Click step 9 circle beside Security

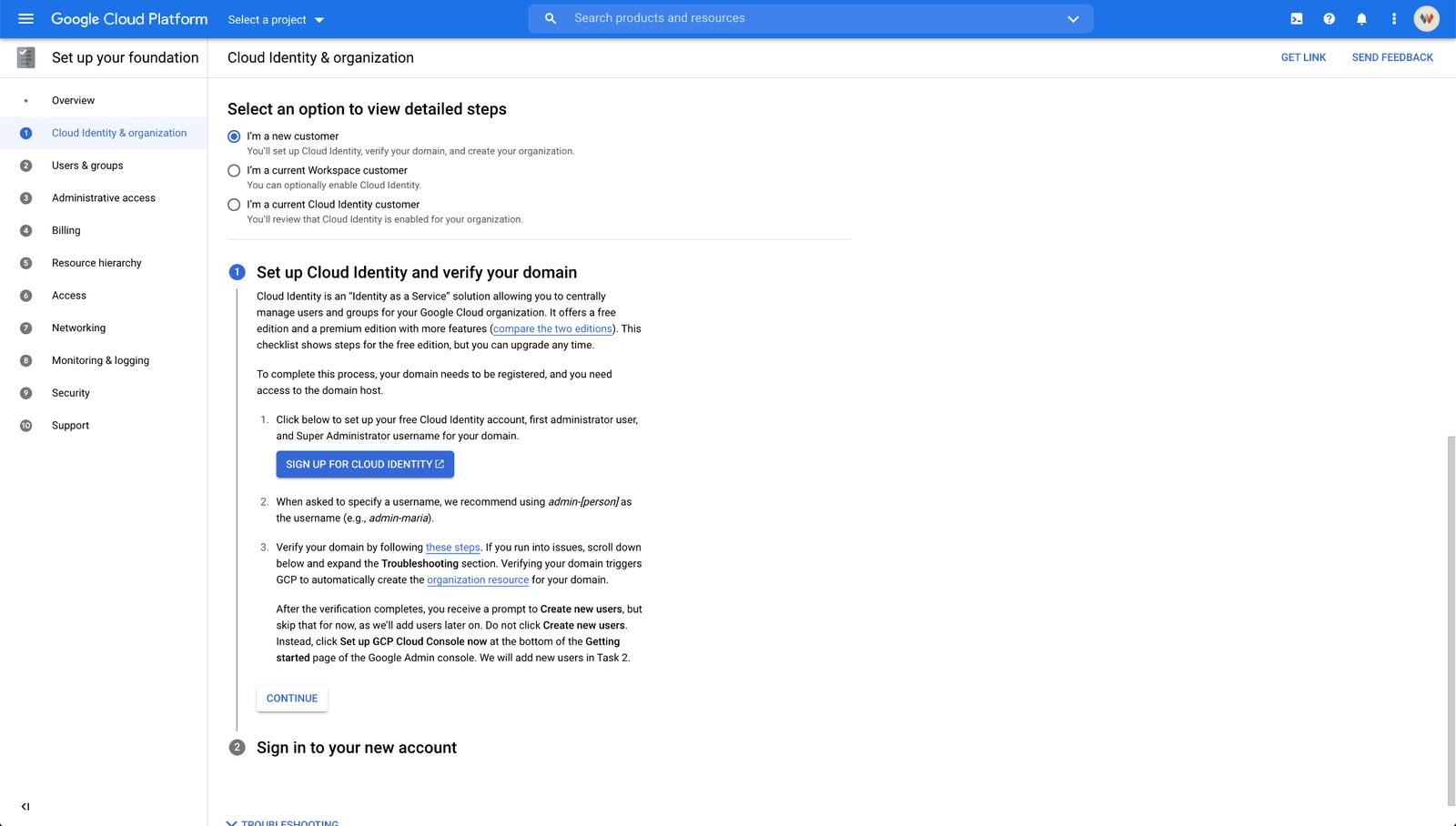click(x=25, y=393)
